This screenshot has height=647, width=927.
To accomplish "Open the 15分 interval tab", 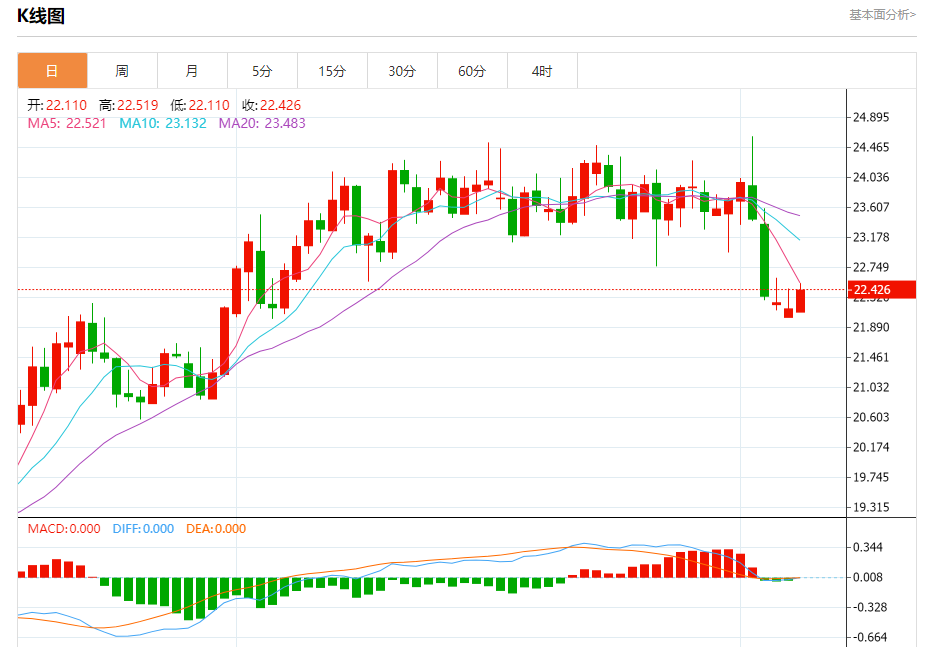I will [332, 71].
